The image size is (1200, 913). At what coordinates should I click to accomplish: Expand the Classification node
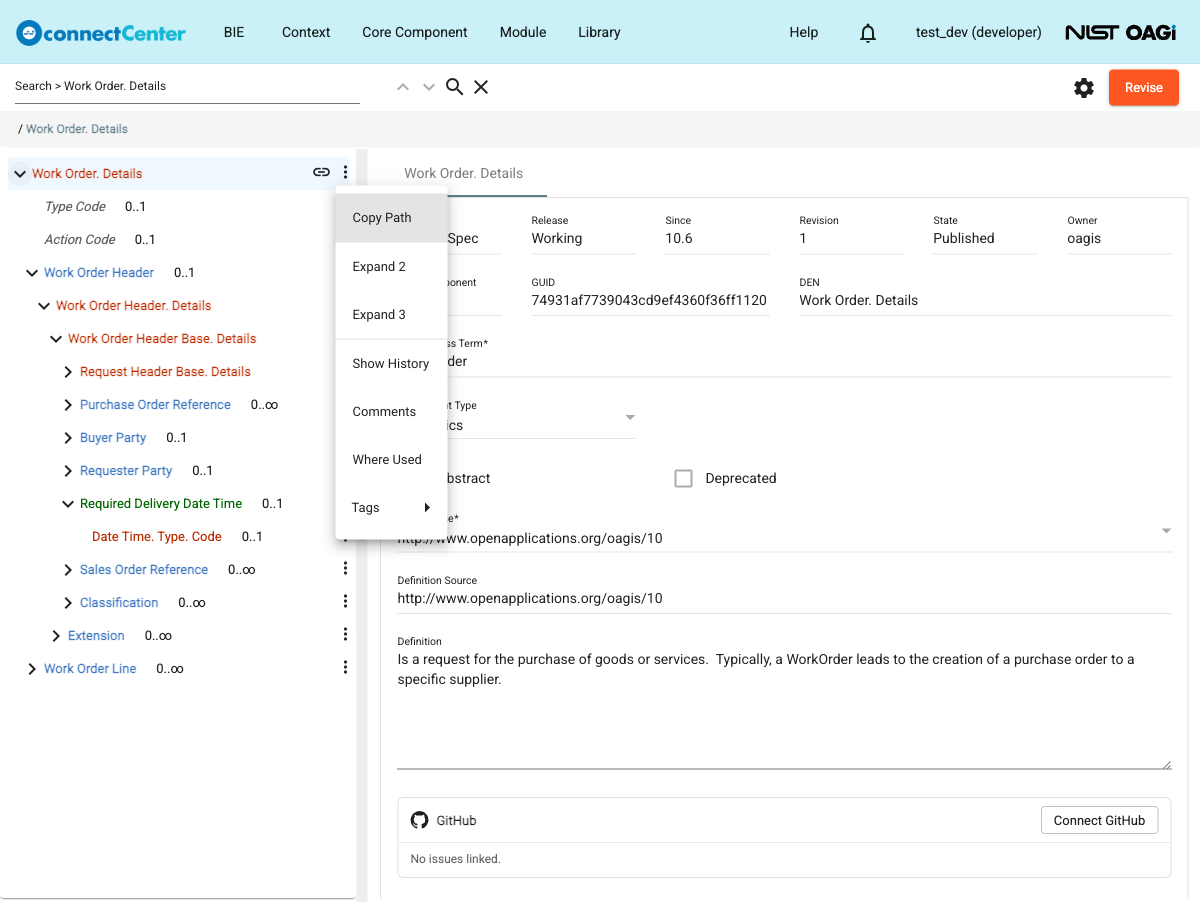[x=68, y=603]
